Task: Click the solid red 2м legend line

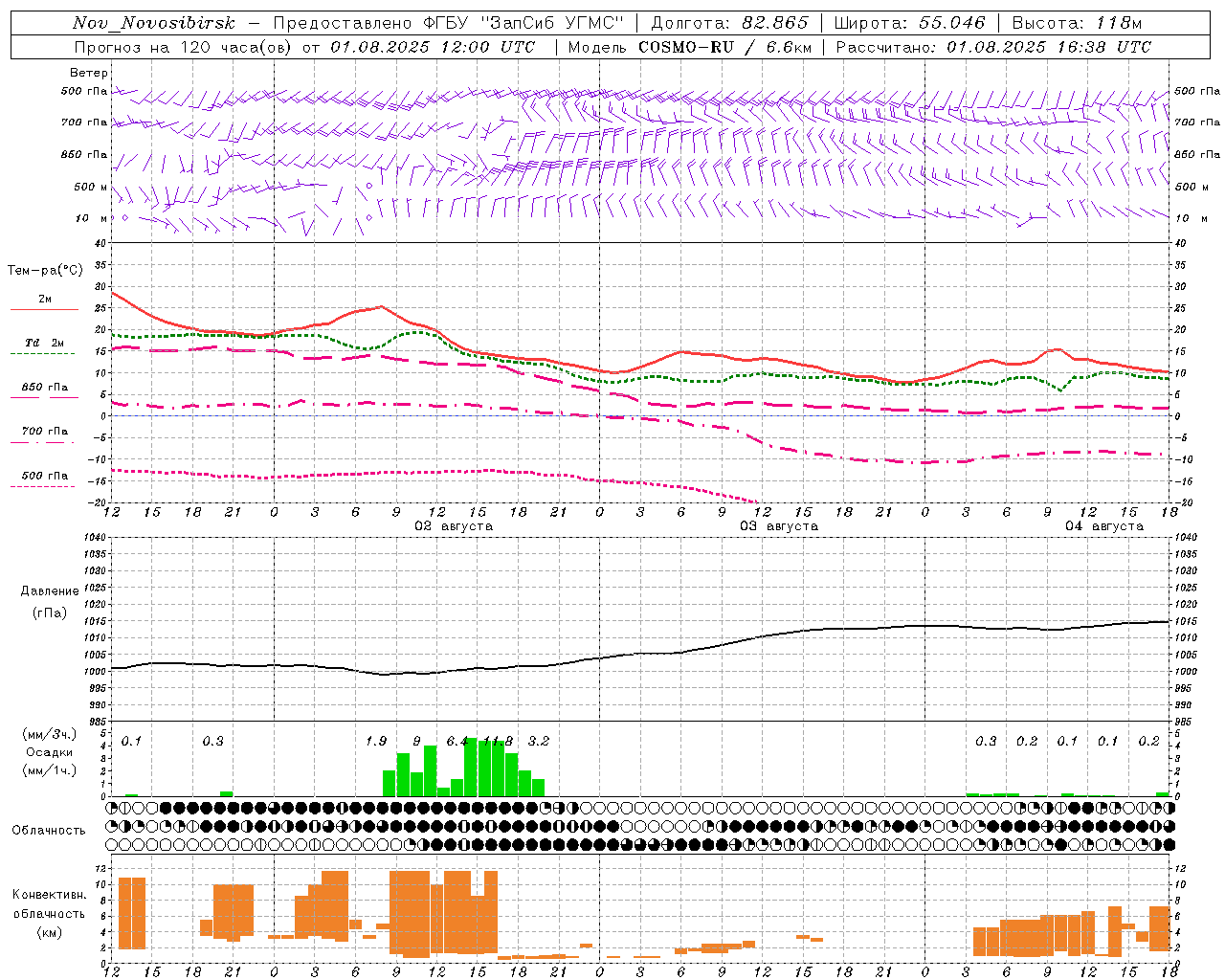Action: (44, 309)
